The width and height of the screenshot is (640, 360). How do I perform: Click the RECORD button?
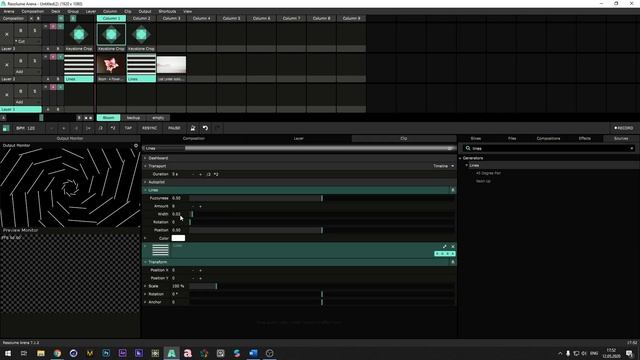[x=624, y=128]
